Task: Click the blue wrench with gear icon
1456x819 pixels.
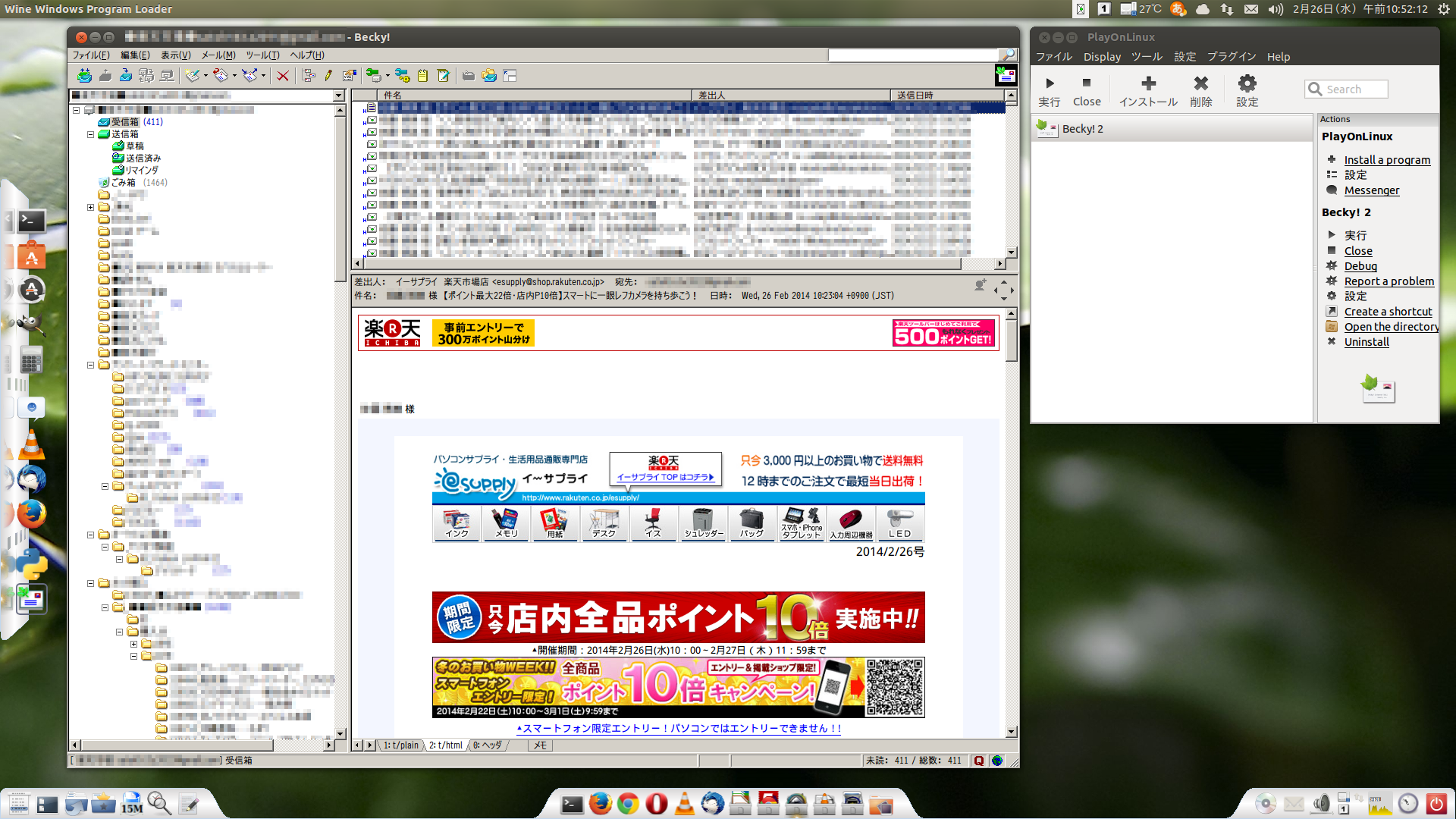Action: [403, 75]
